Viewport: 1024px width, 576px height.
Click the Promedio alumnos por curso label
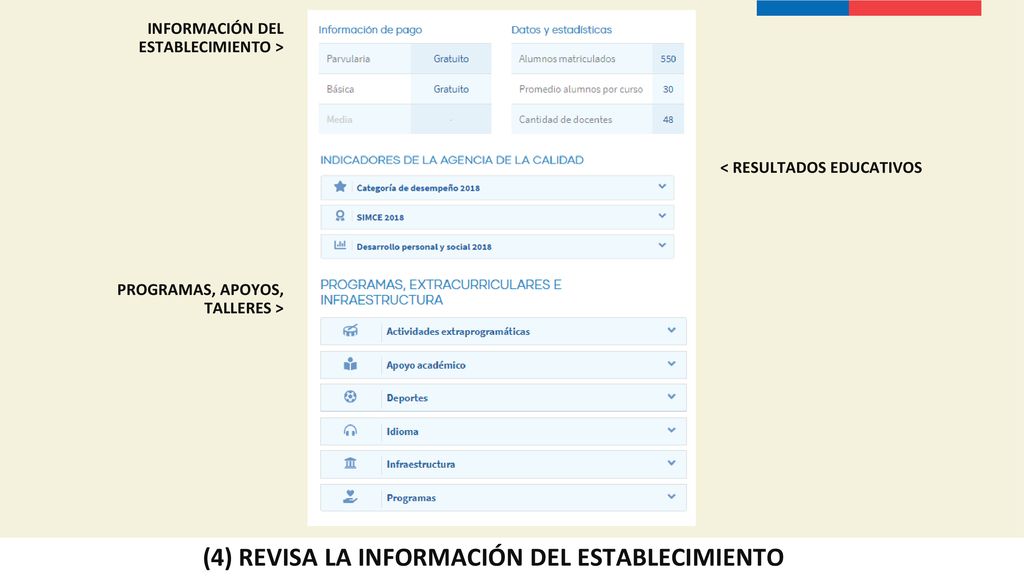click(x=581, y=89)
